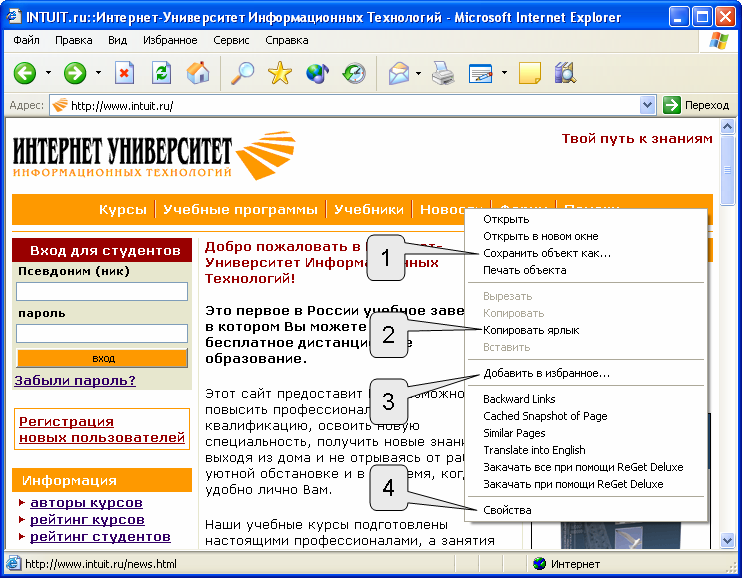Open the Справка menu

287,40
